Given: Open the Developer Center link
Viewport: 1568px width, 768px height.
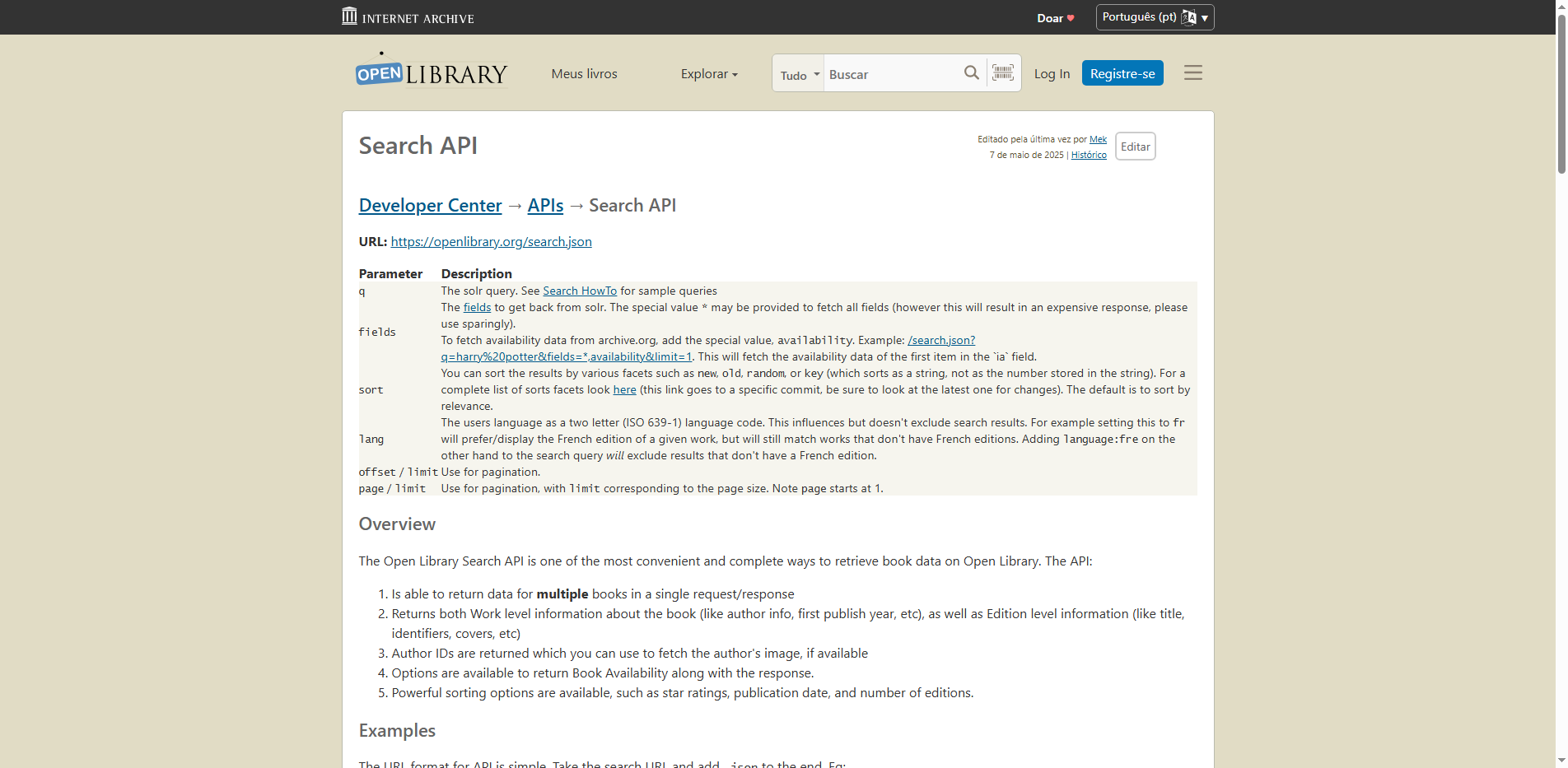Looking at the screenshot, I should pyautogui.click(x=430, y=205).
